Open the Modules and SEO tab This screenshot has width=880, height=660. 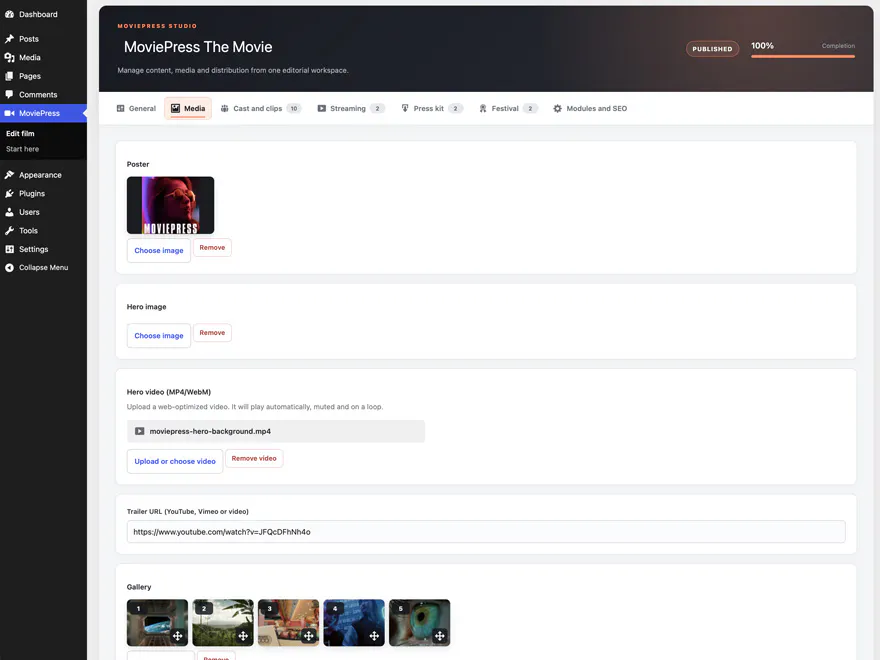click(x=590, y=108)
